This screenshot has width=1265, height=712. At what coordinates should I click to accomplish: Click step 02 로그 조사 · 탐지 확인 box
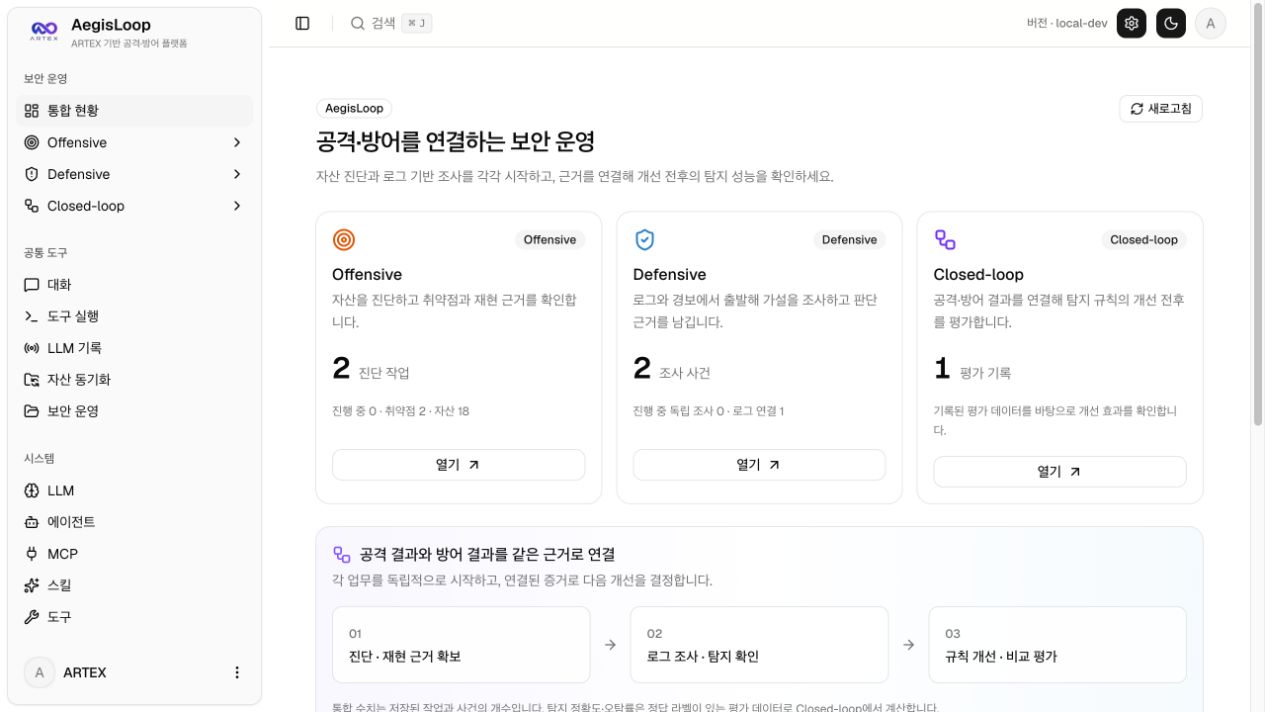759,645
